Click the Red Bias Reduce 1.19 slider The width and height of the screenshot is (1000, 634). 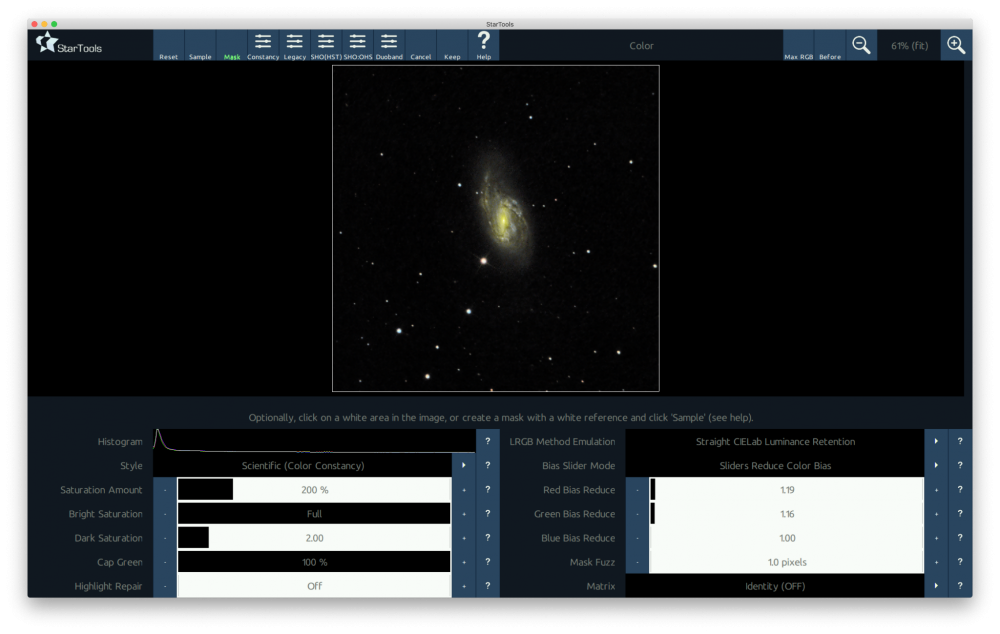point(787,490)
